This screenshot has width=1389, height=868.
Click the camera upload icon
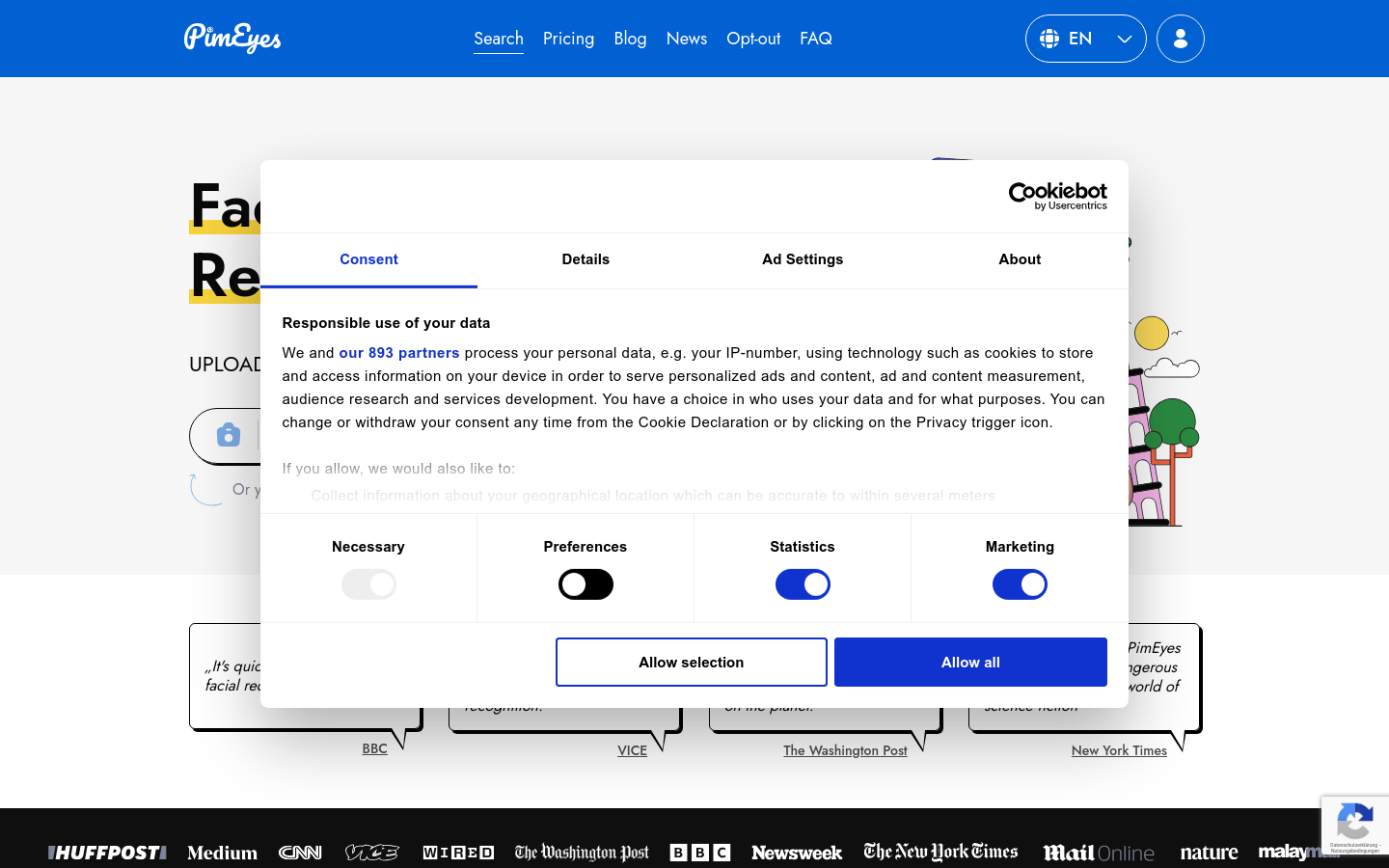229,435
